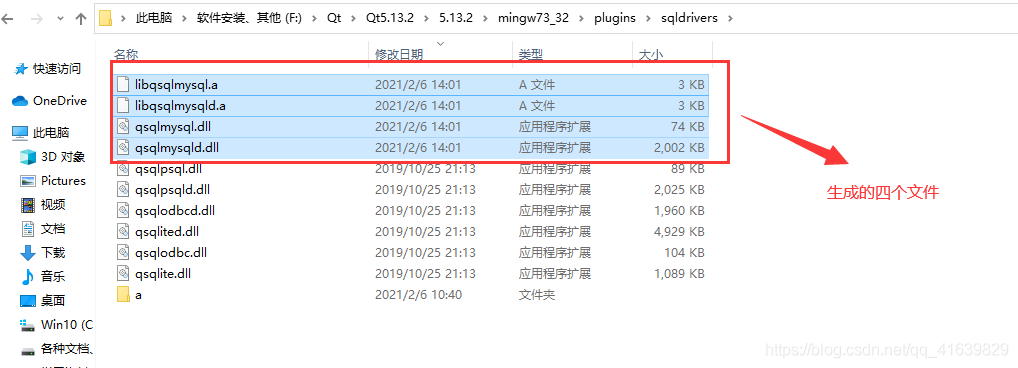Screen dimensions: 1018x368
Task: Sort by 大小 column header
Action: pyautogui.click(x=651, y=55)
